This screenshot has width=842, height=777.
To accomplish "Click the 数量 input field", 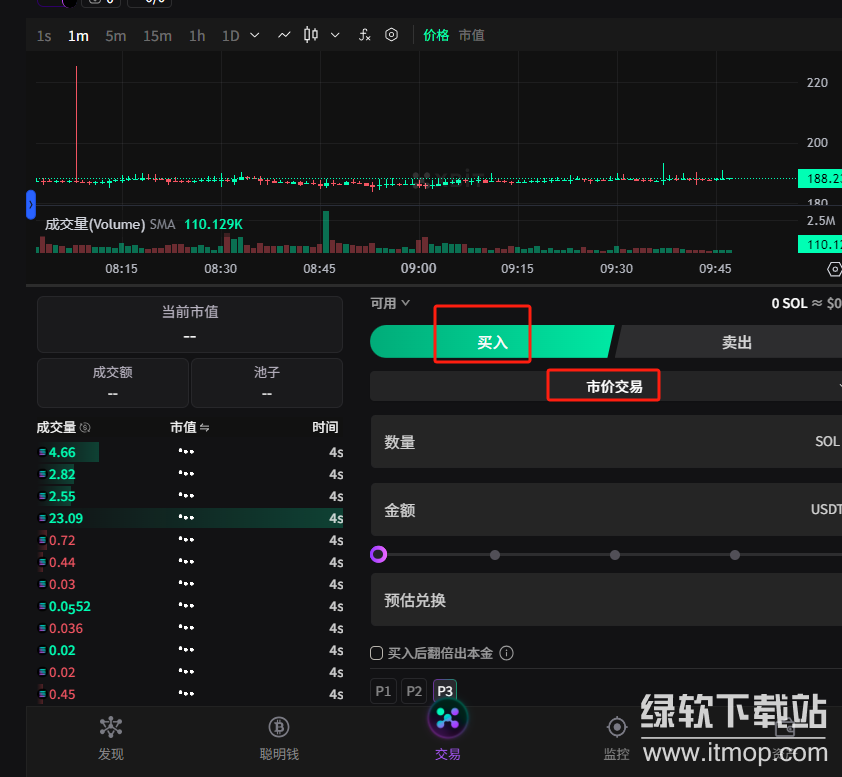I will coord(600,442).
